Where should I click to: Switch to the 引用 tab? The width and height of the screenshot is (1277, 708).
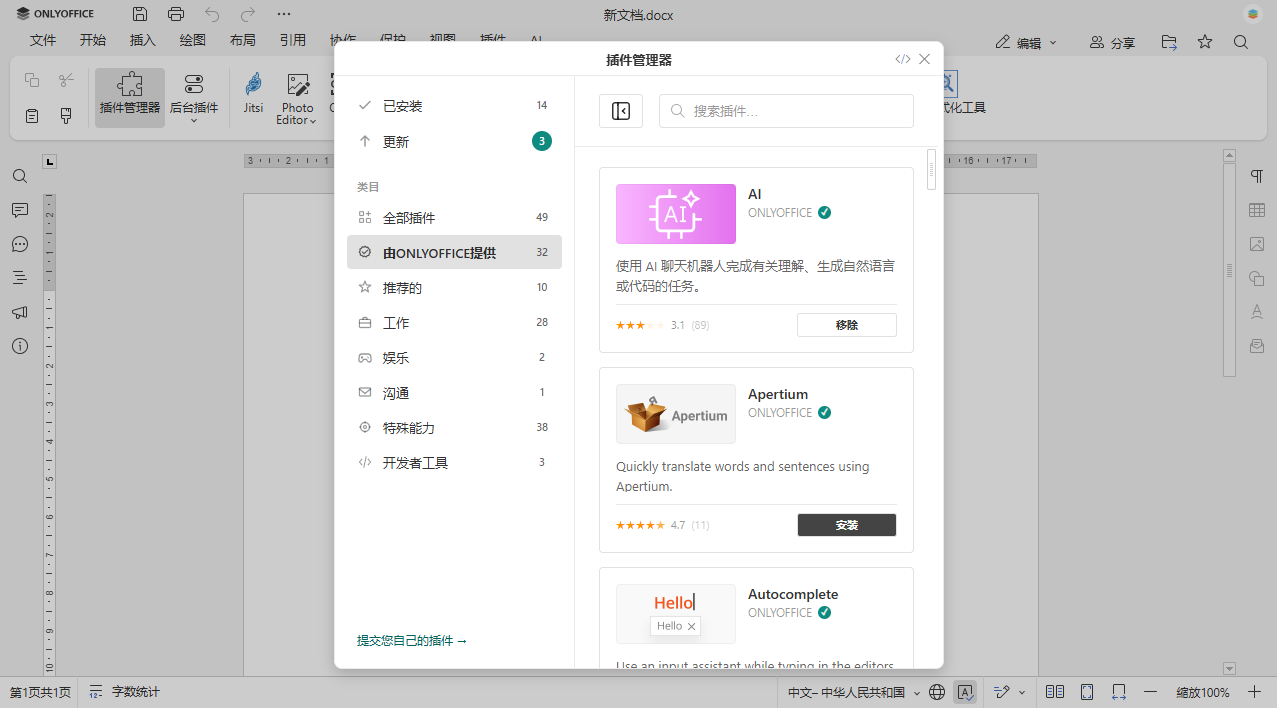pyautogui.click(x=293, y=40)
